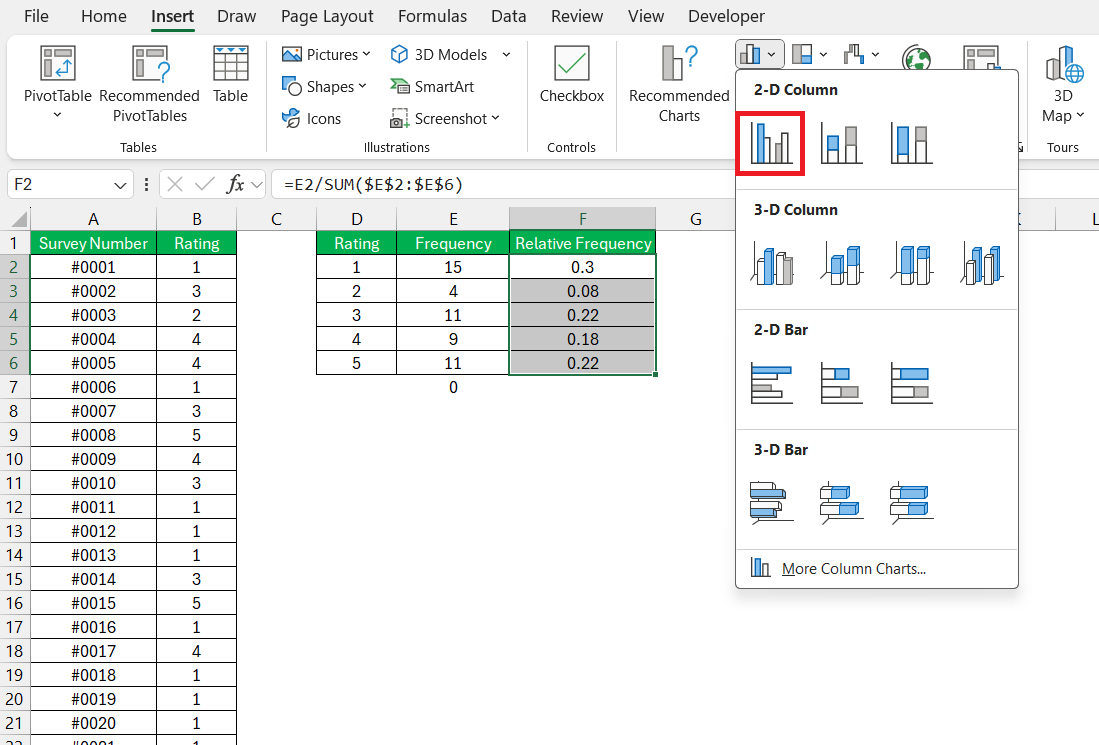Insert a Checkbox control
This screenshot has width=1099, height=745.
tap(572, 74)
